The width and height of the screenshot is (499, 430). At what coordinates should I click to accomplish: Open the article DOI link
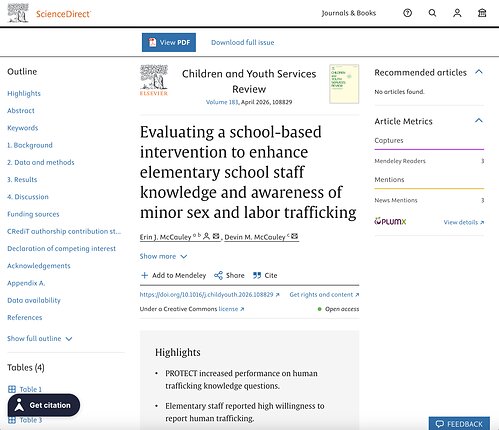(209, 295)
